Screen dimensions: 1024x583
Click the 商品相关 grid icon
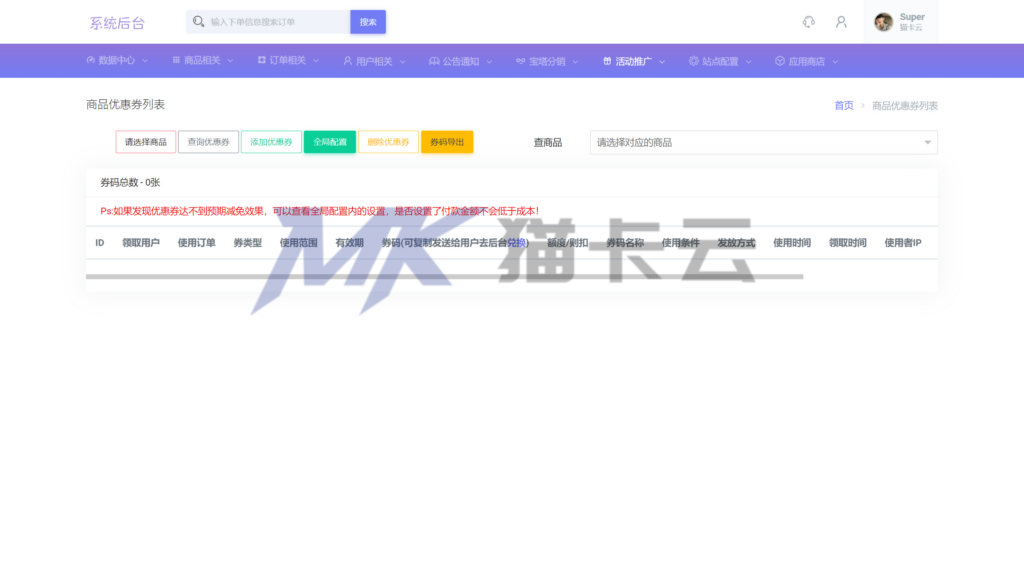(176, 60)
